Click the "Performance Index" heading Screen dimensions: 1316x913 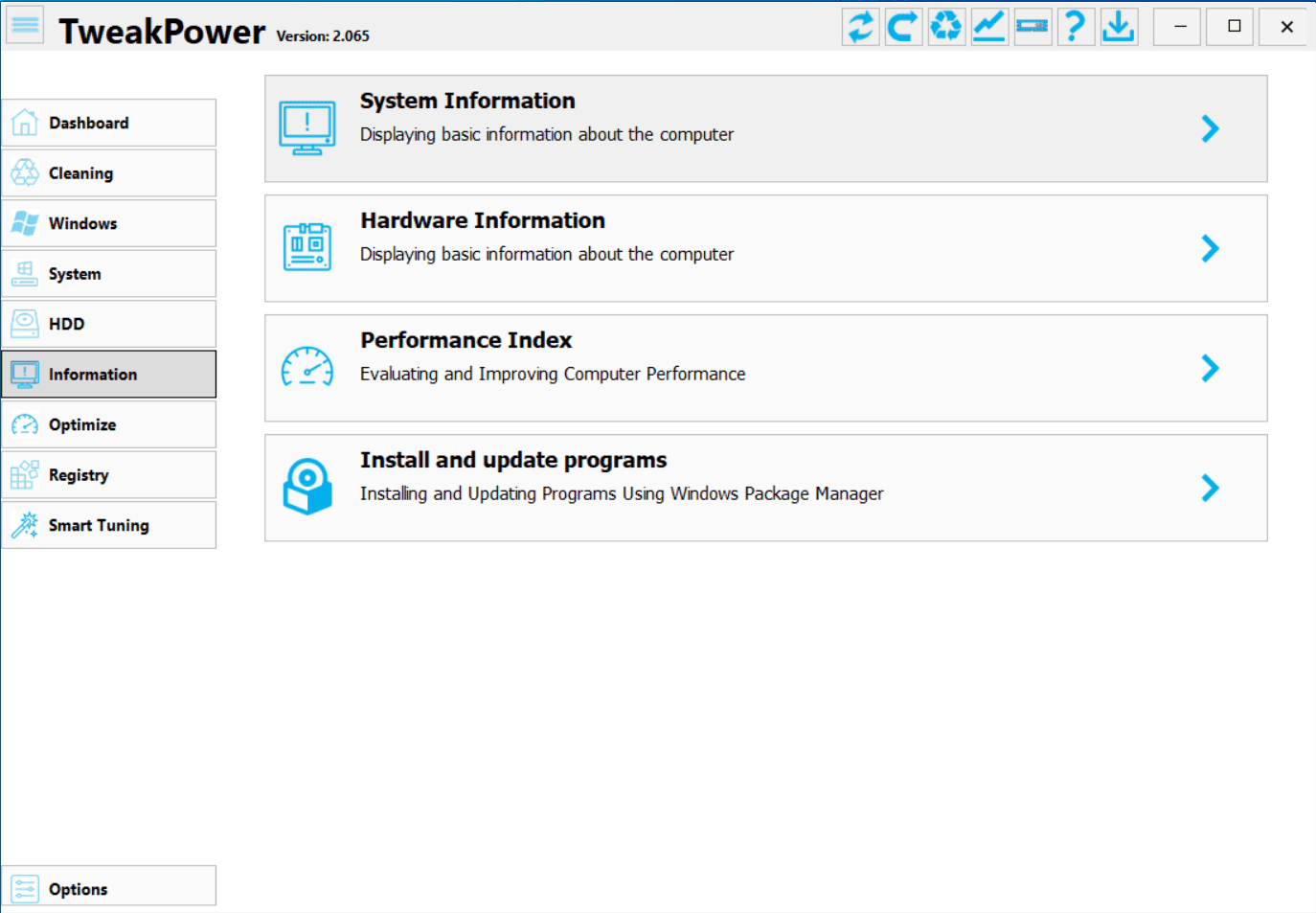point(466,340)
